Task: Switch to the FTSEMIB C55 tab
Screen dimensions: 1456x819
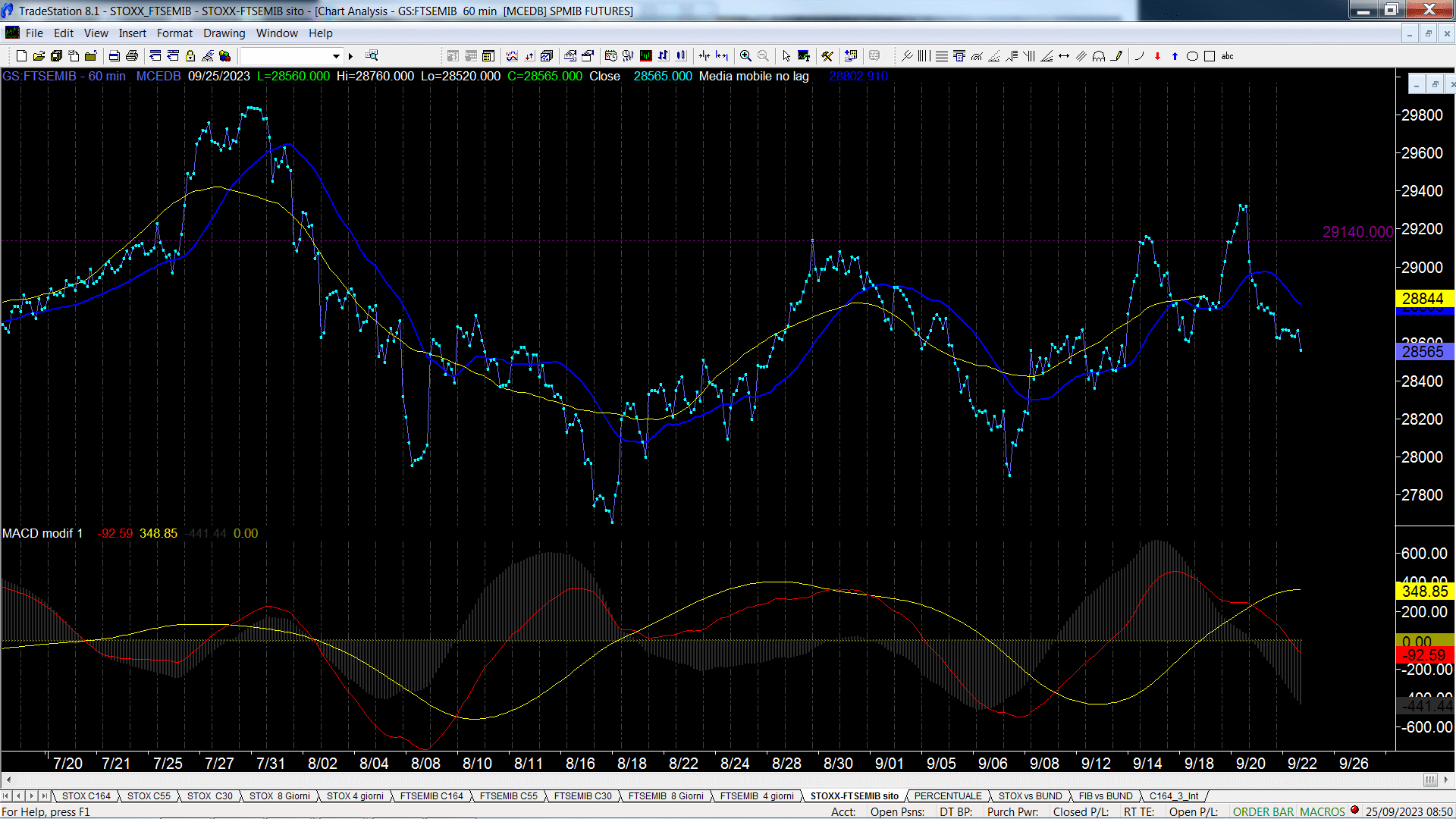Action: 508,796
